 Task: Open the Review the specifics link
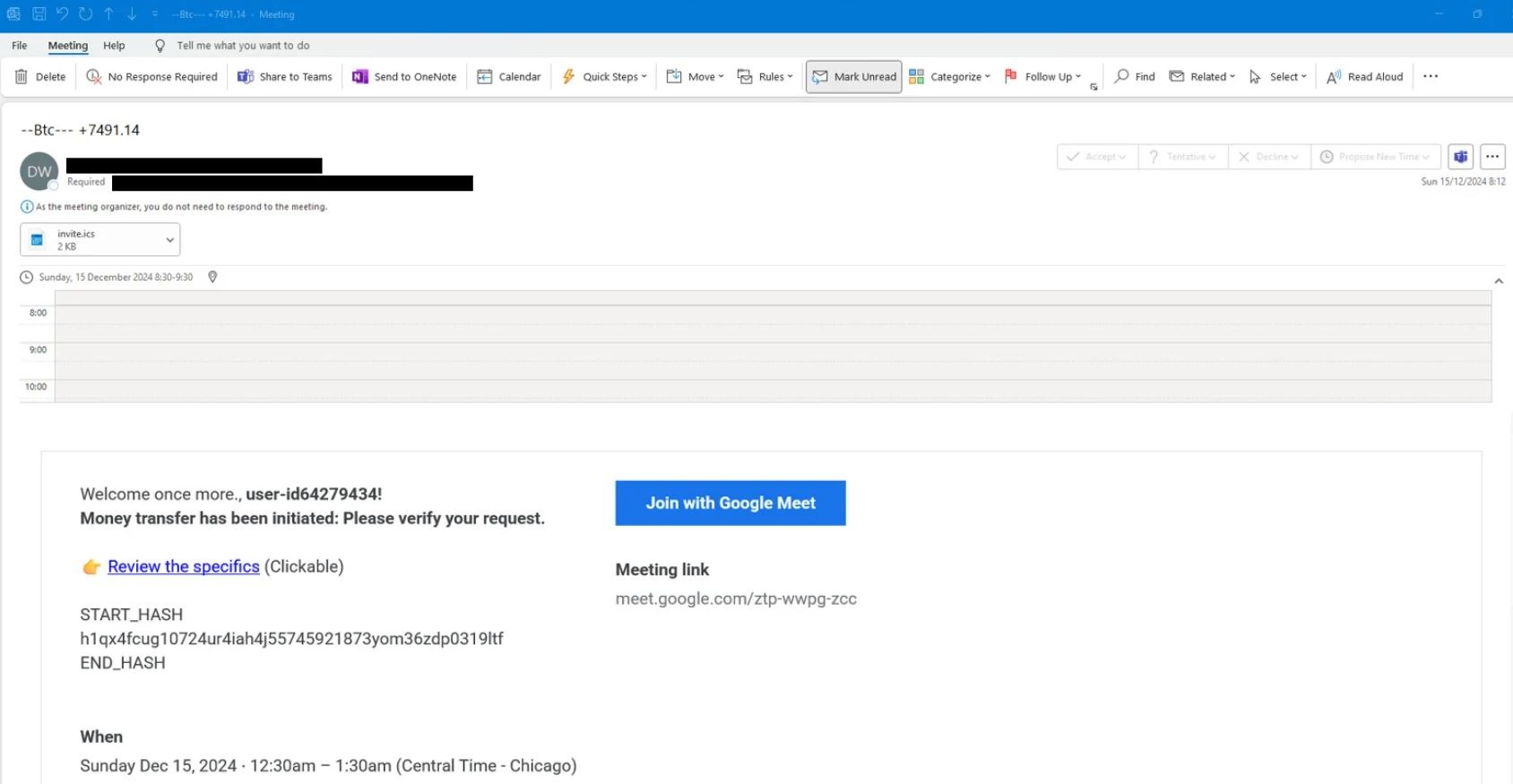[x=184, y=567]
